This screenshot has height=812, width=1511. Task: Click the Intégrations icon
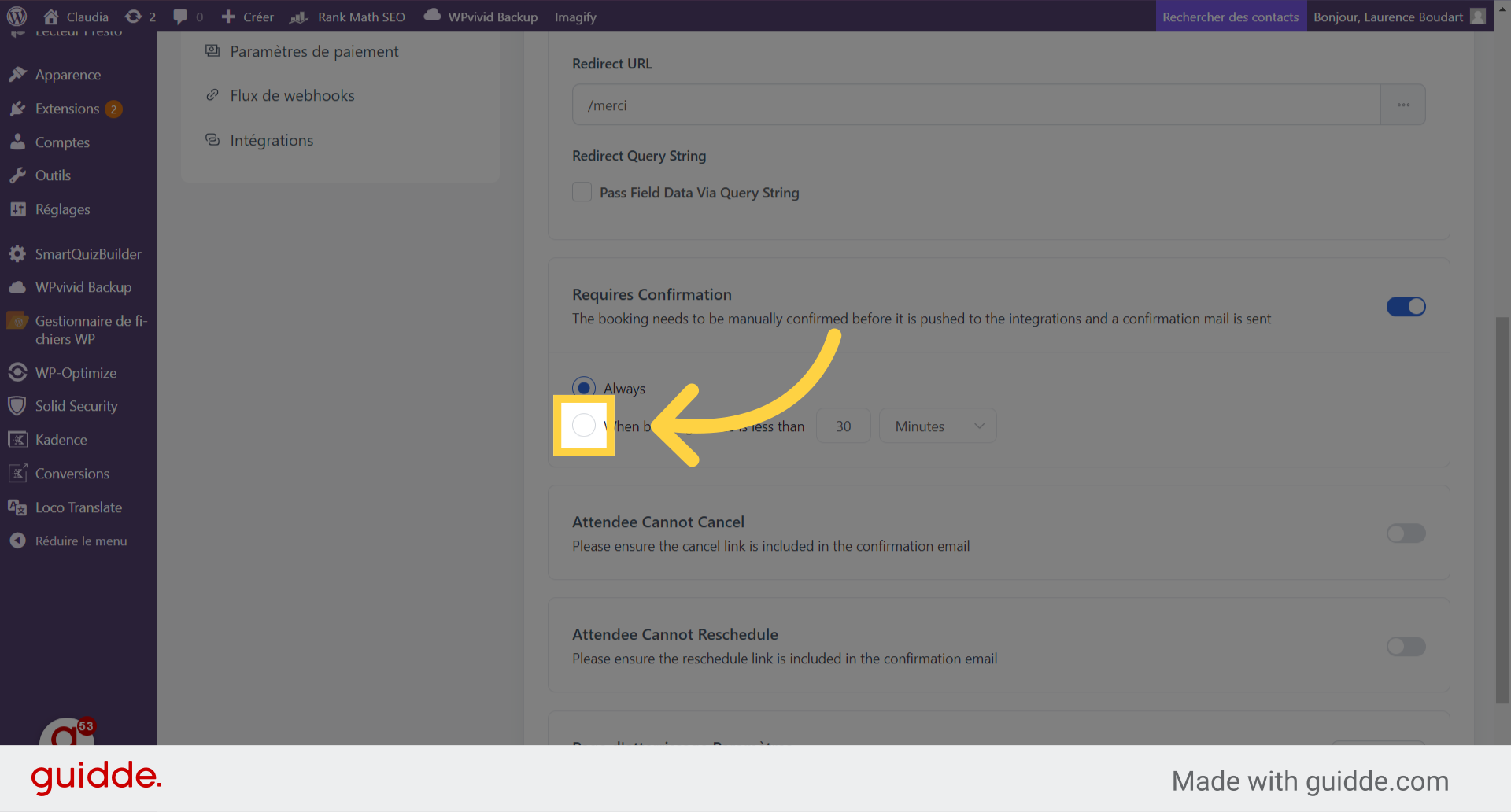pyautogui.click(x=212, y=140)
